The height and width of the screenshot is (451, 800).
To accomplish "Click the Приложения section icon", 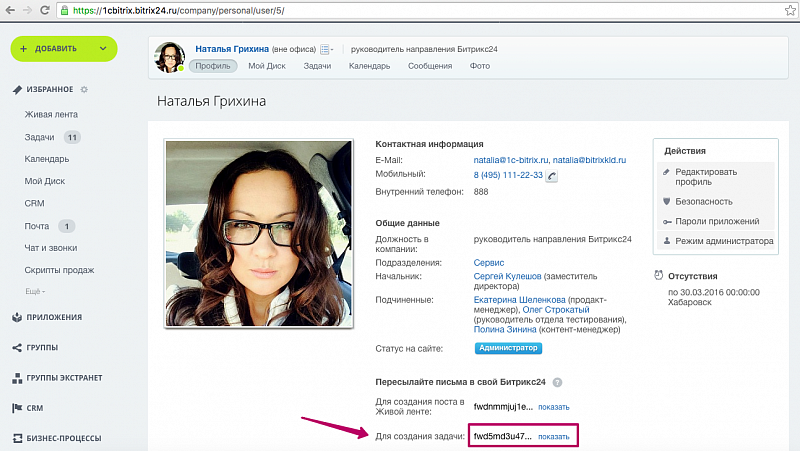I will (x=17, y=317).
